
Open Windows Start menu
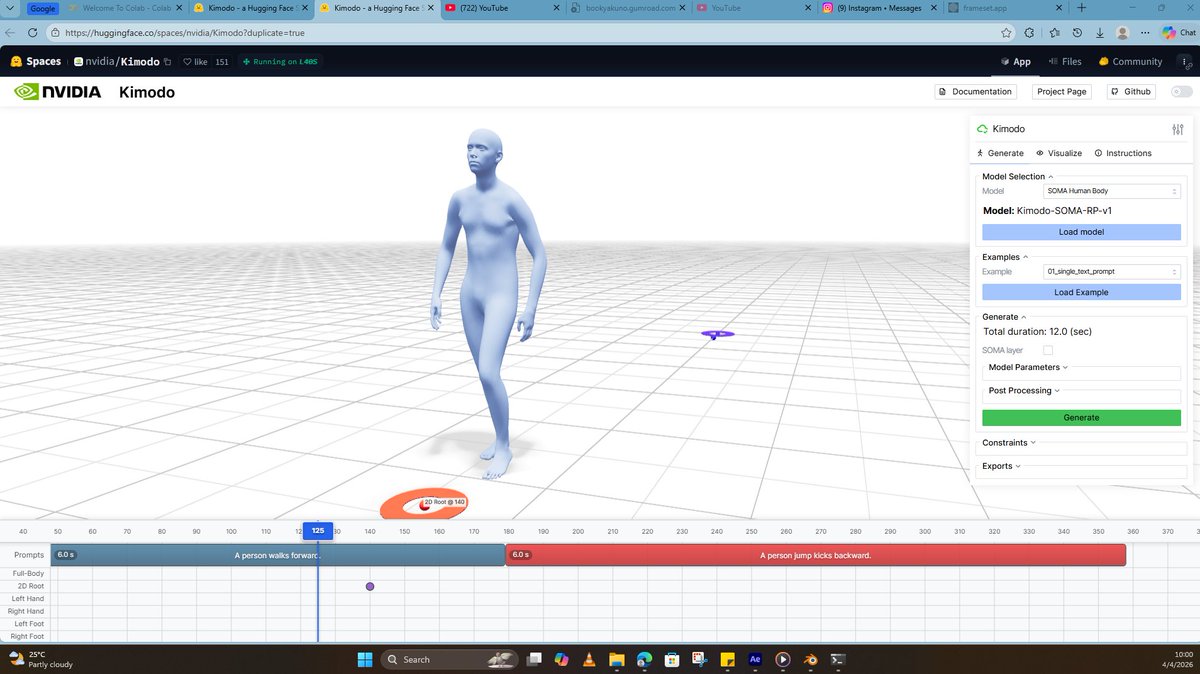(364, 659)
